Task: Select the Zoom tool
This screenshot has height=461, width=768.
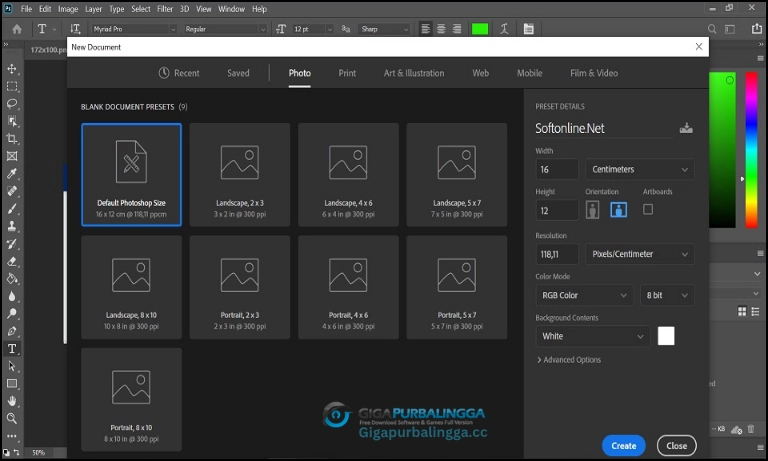Action: [x=12, y=418]
